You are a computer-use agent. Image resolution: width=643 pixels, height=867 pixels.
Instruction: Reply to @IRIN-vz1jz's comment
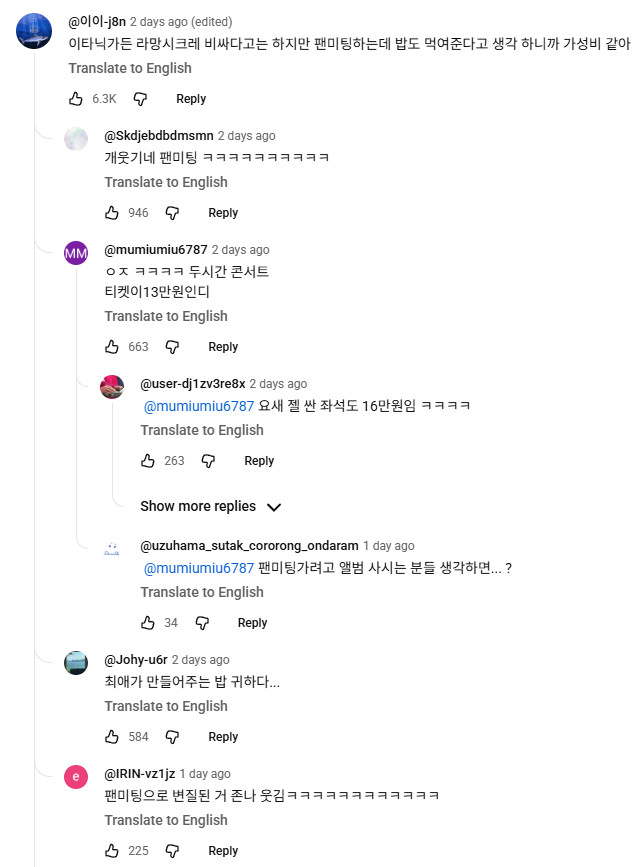pos(223,851)
